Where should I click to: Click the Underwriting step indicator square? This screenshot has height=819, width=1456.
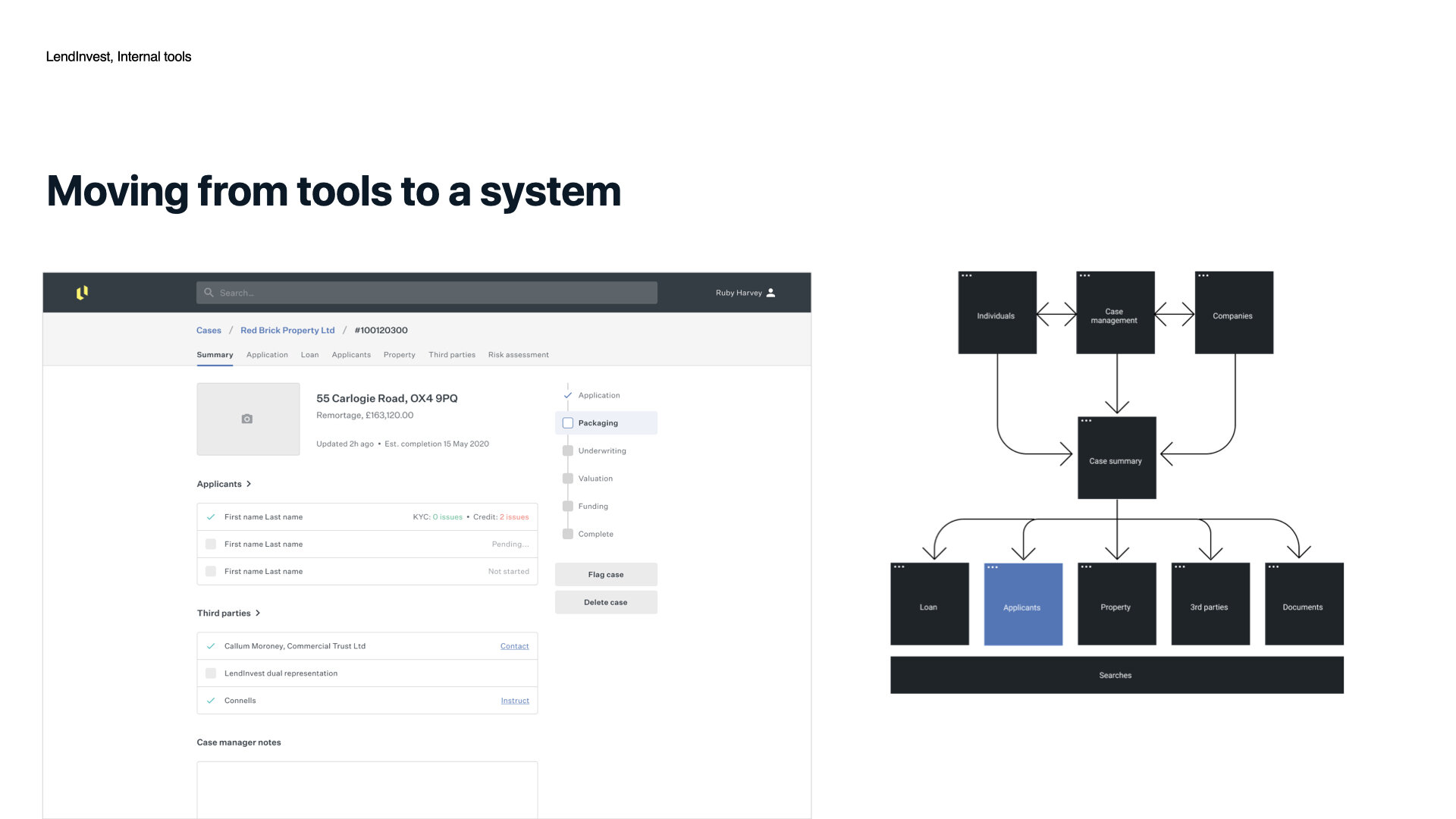[568, 450]
